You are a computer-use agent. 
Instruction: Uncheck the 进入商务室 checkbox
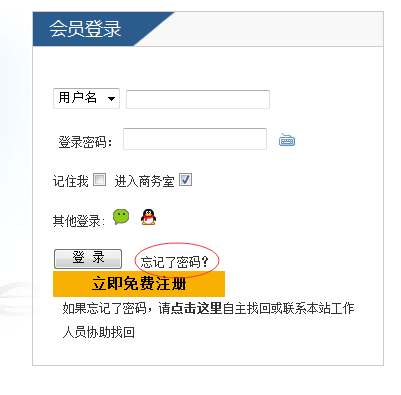click(x=185, y=180)
